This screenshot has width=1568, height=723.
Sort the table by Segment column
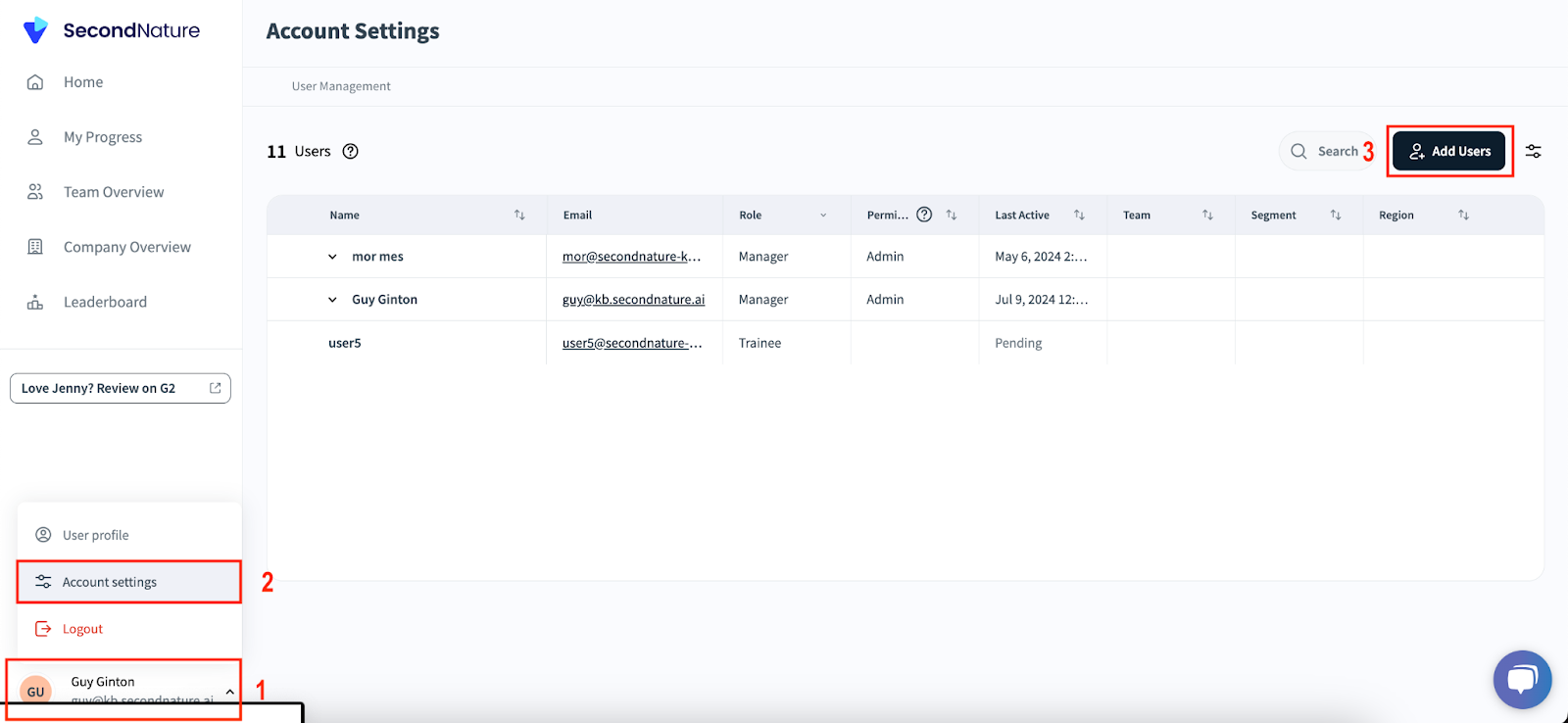point(1336,215)
